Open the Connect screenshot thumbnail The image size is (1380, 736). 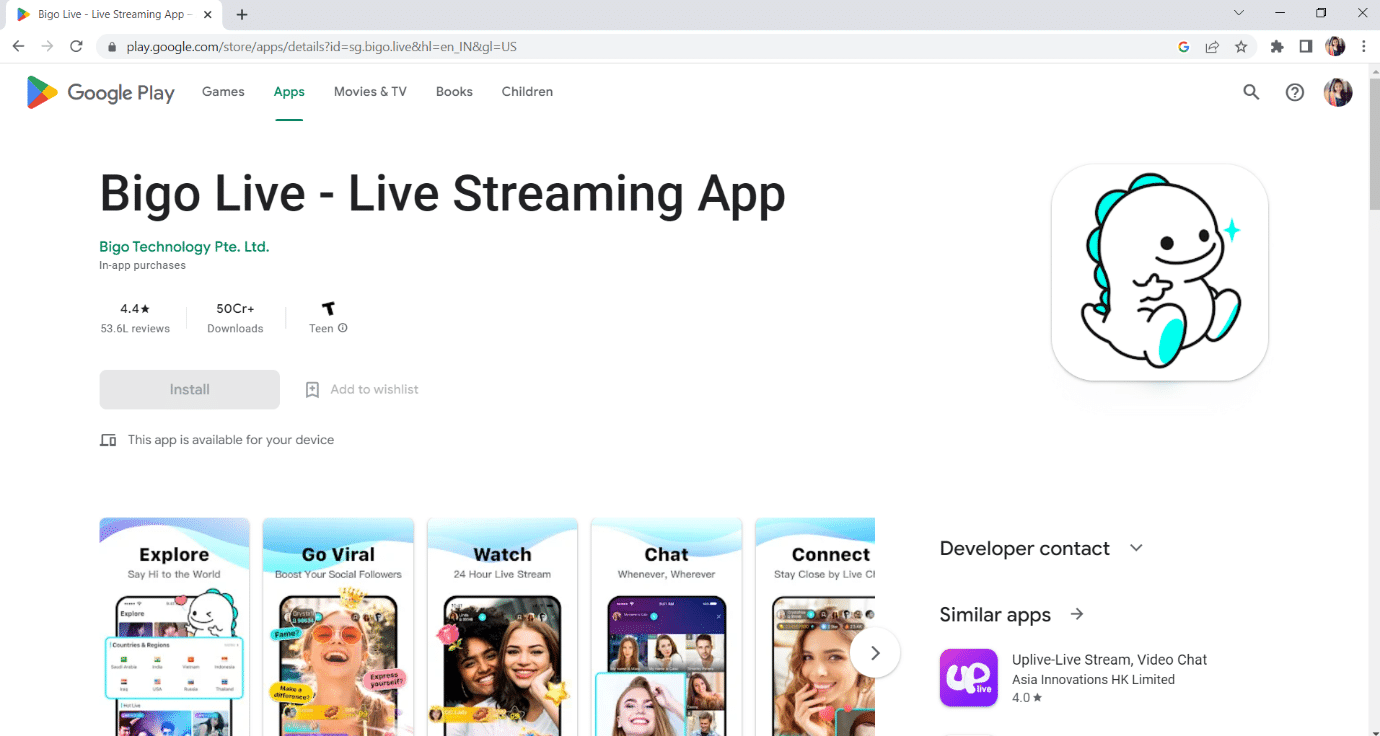[815, 627]
